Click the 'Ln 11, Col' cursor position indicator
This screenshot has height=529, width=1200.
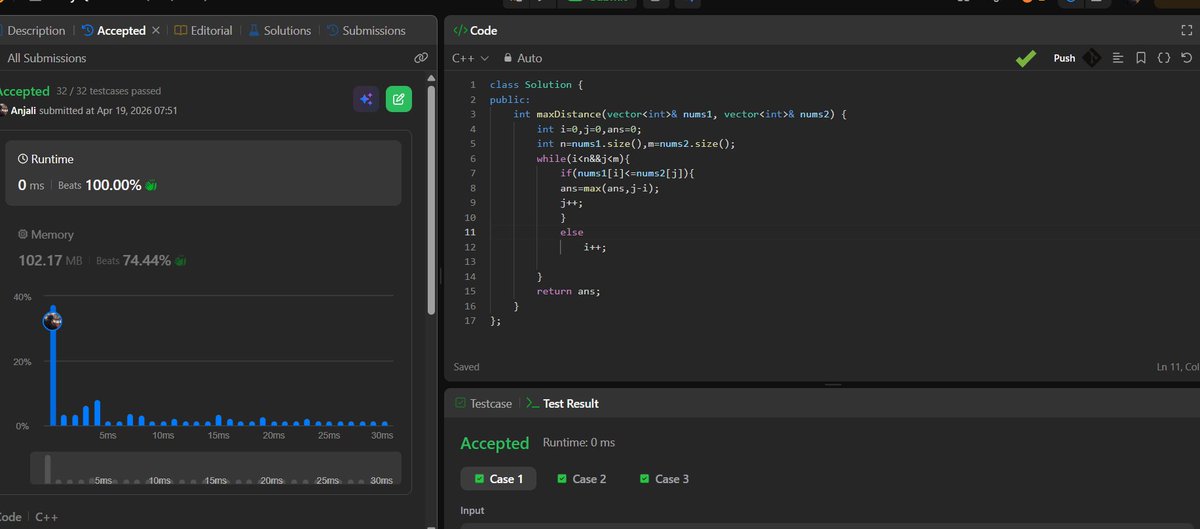pyautogui.click(x=1177, y=367)
